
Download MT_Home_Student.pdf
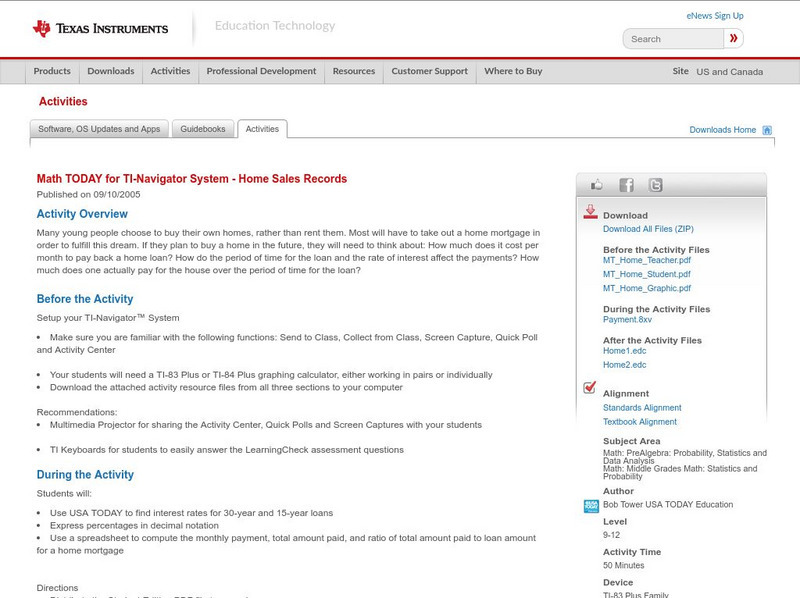646,274
